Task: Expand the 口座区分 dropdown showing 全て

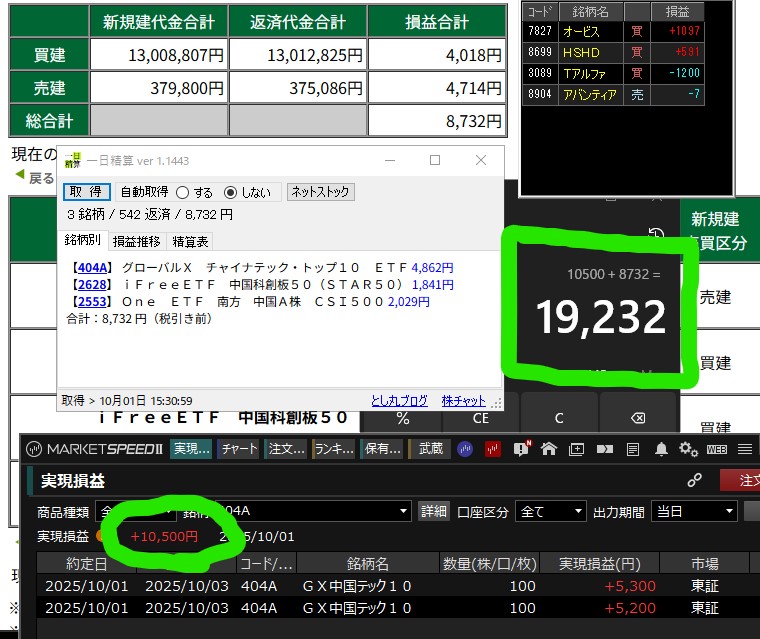Action: pos(550,511)
